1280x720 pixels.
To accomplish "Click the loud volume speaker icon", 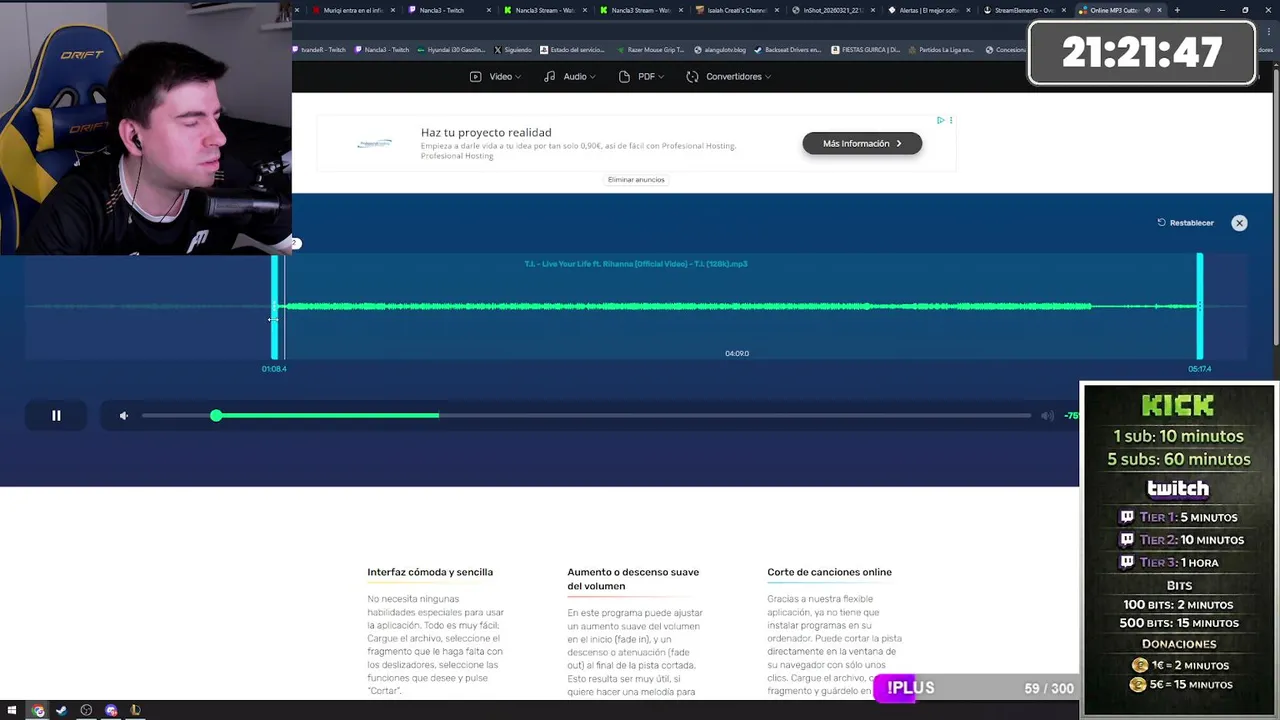I will coord(1047,415).
